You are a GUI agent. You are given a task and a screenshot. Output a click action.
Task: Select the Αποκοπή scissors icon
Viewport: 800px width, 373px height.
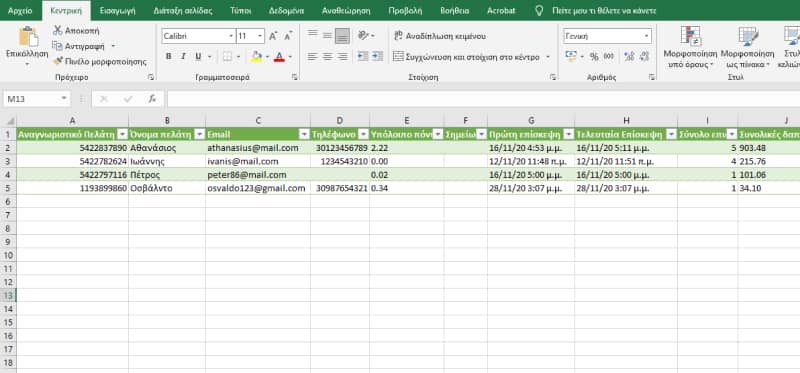pos(58,31)
